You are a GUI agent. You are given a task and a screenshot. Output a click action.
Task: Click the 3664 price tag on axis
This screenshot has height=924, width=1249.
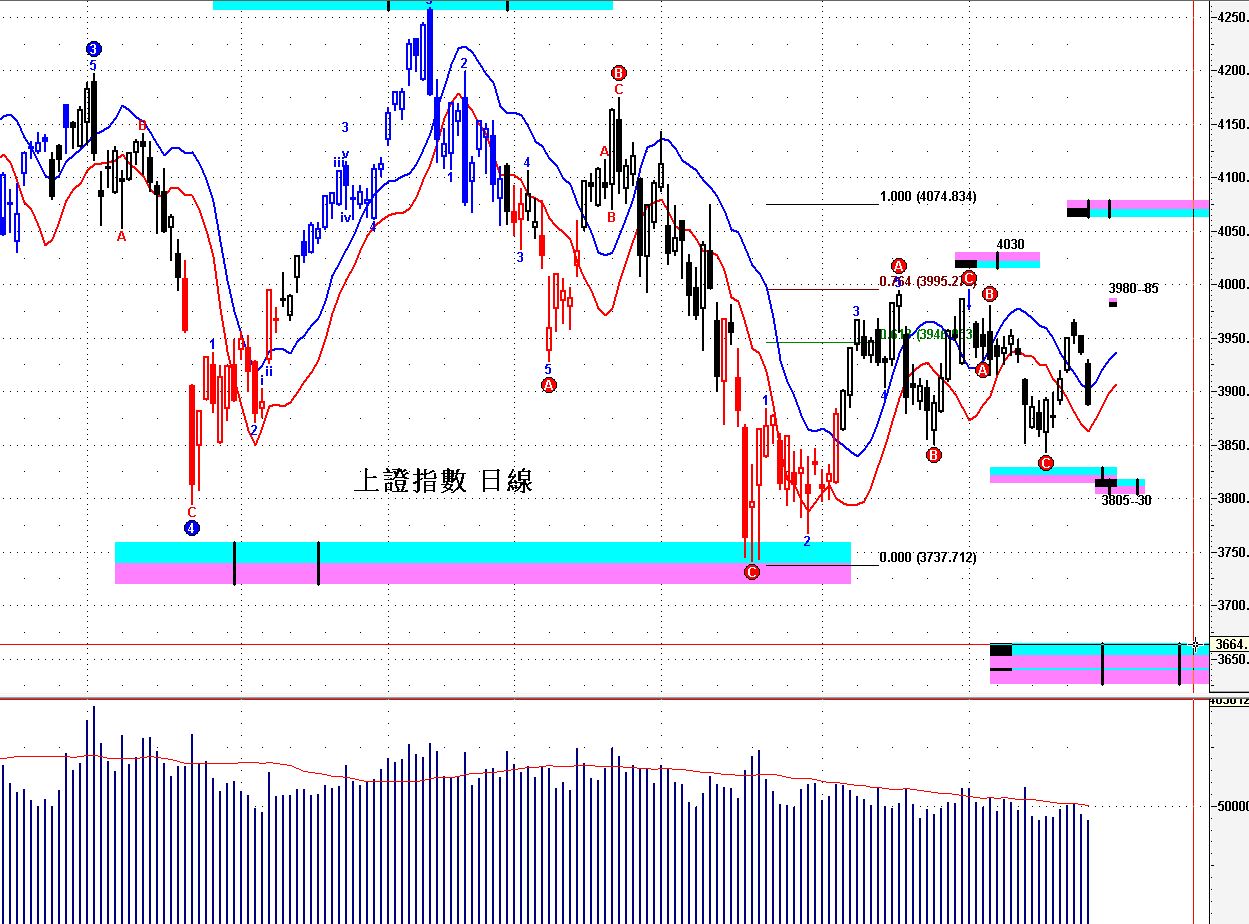pos(1230,644)
